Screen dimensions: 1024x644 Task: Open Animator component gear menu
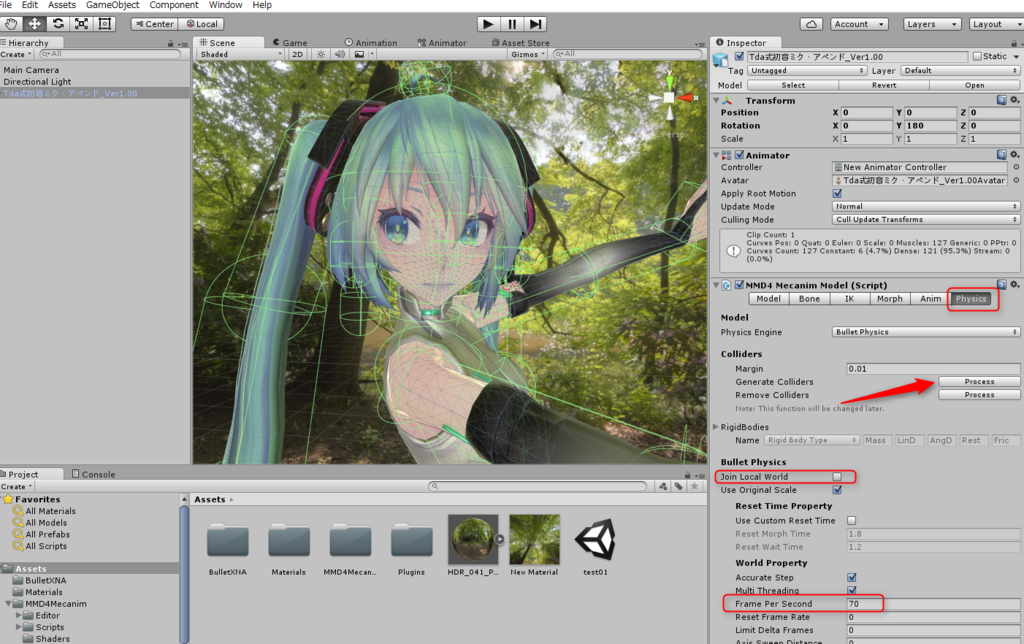(x=1015, y=155)
